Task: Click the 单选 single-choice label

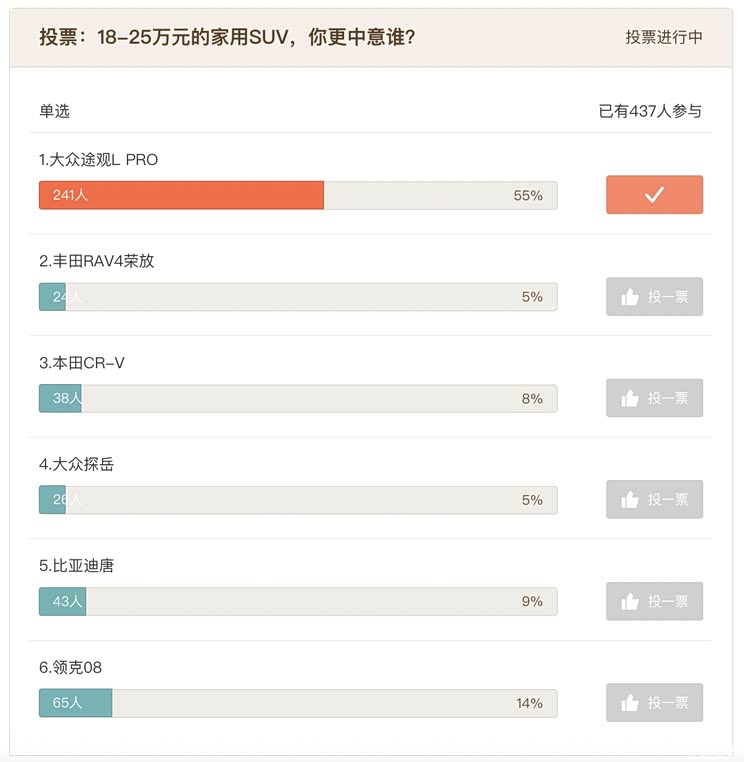Action: tap(55, 111)
